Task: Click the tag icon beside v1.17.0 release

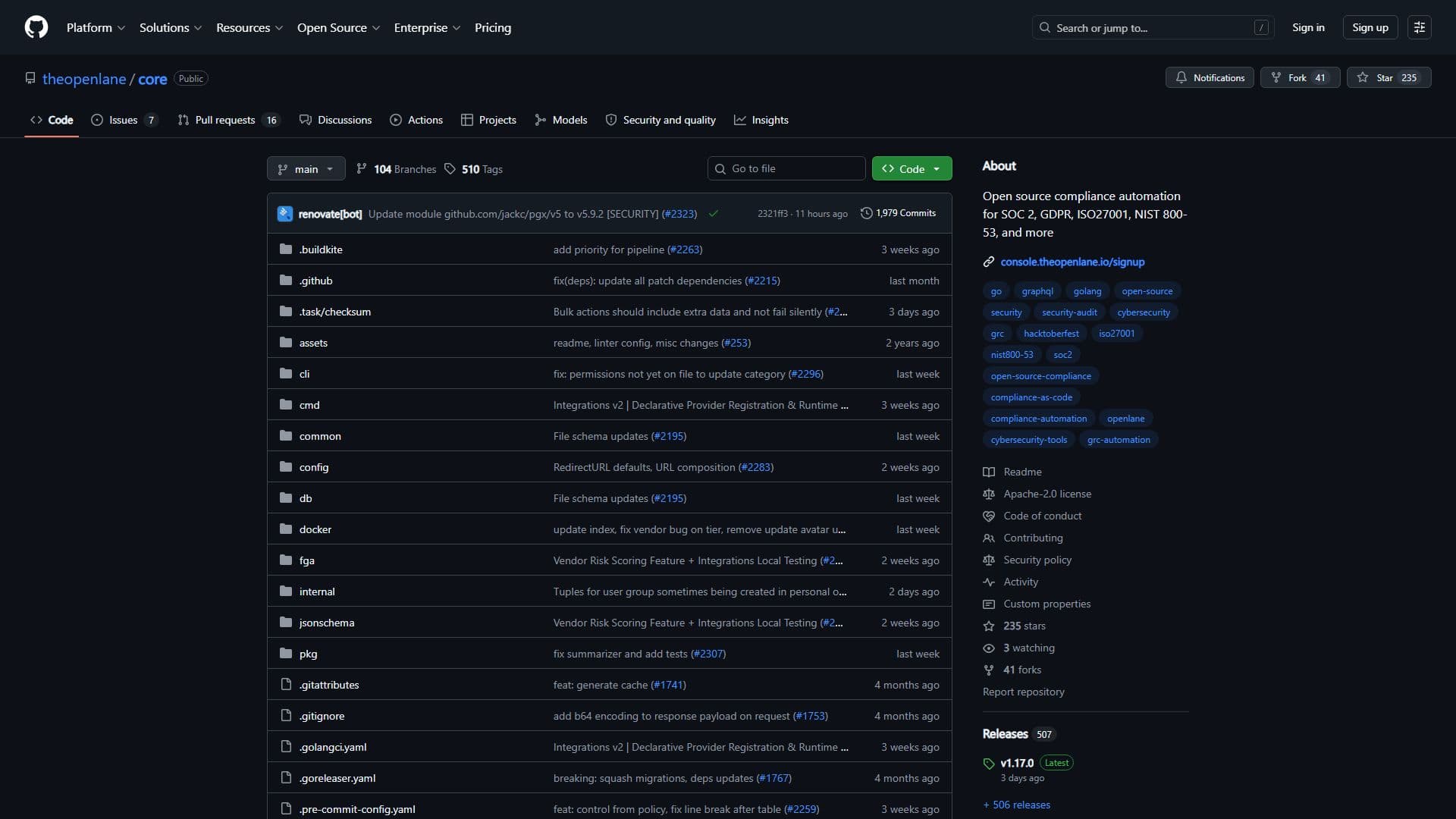Action: [x=989, y=764]
